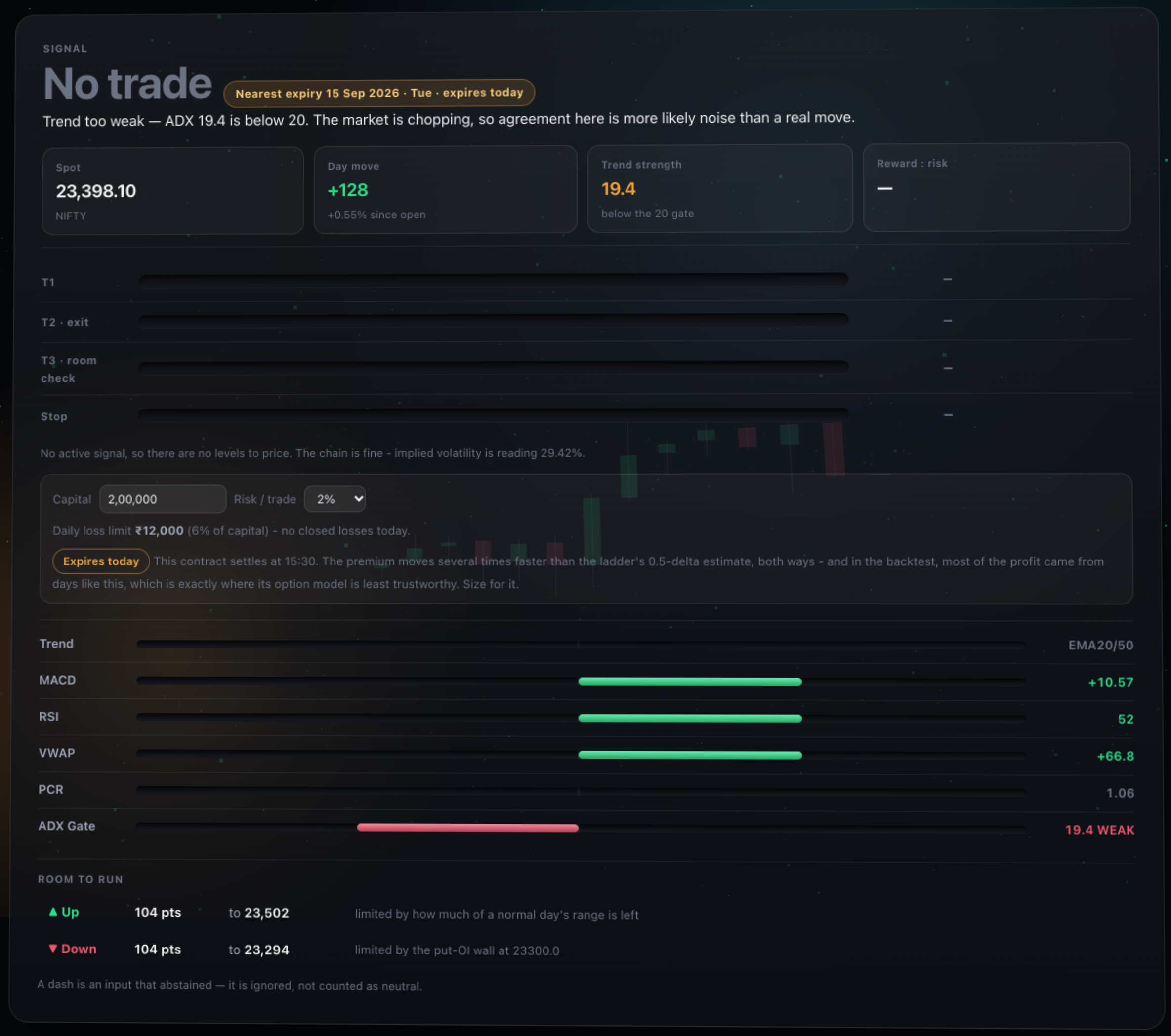The width and height of the screenshot is (1171, 1036).
Task: Click the MACD green indicator bar
Action: tap(690, 681)
